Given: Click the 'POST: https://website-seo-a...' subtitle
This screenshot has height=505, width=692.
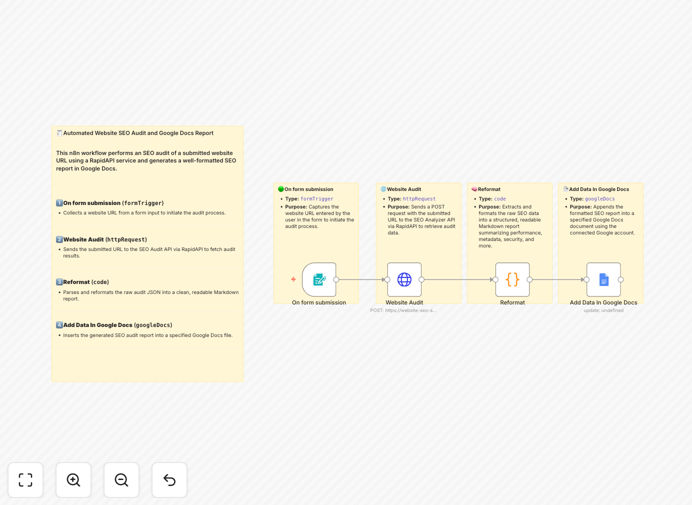Looking at the screenshot, I should coord(403,310).
